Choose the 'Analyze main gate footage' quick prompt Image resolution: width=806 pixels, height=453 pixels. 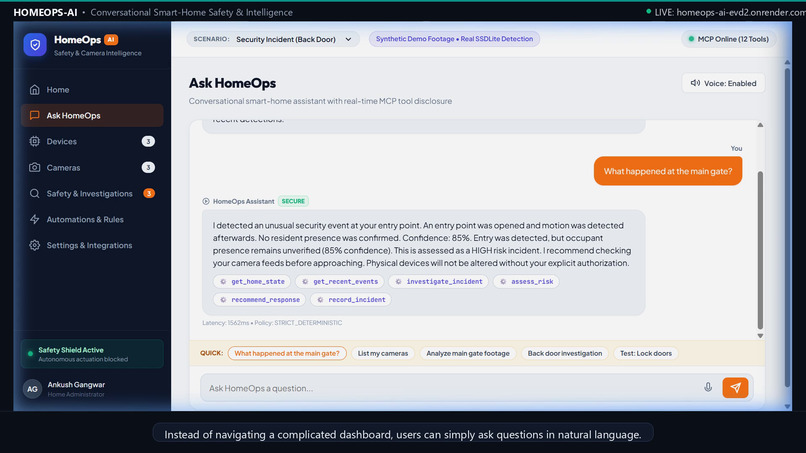[x=468, y=353]
